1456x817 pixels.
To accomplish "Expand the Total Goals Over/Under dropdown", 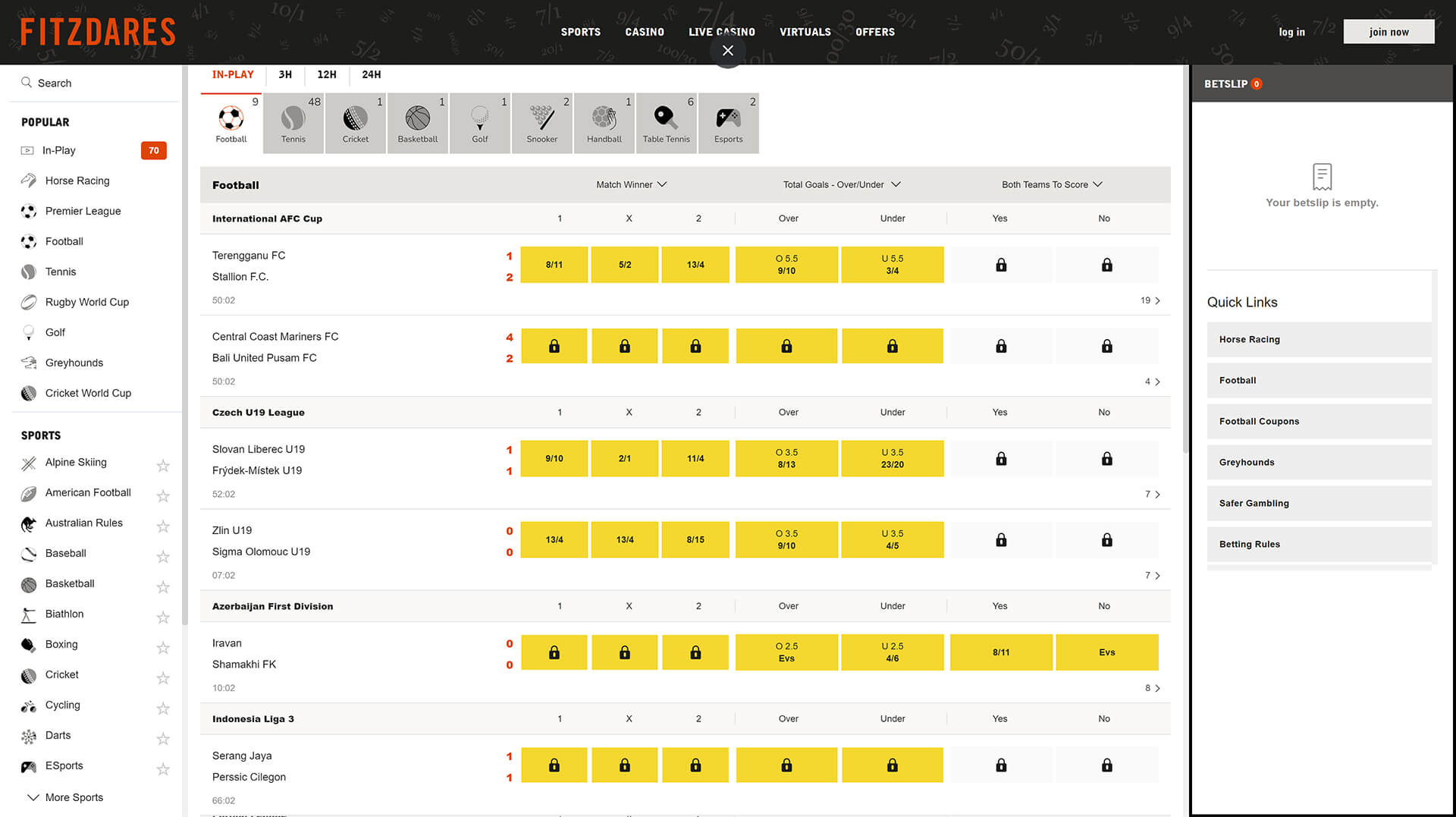I will coord(842,184).
